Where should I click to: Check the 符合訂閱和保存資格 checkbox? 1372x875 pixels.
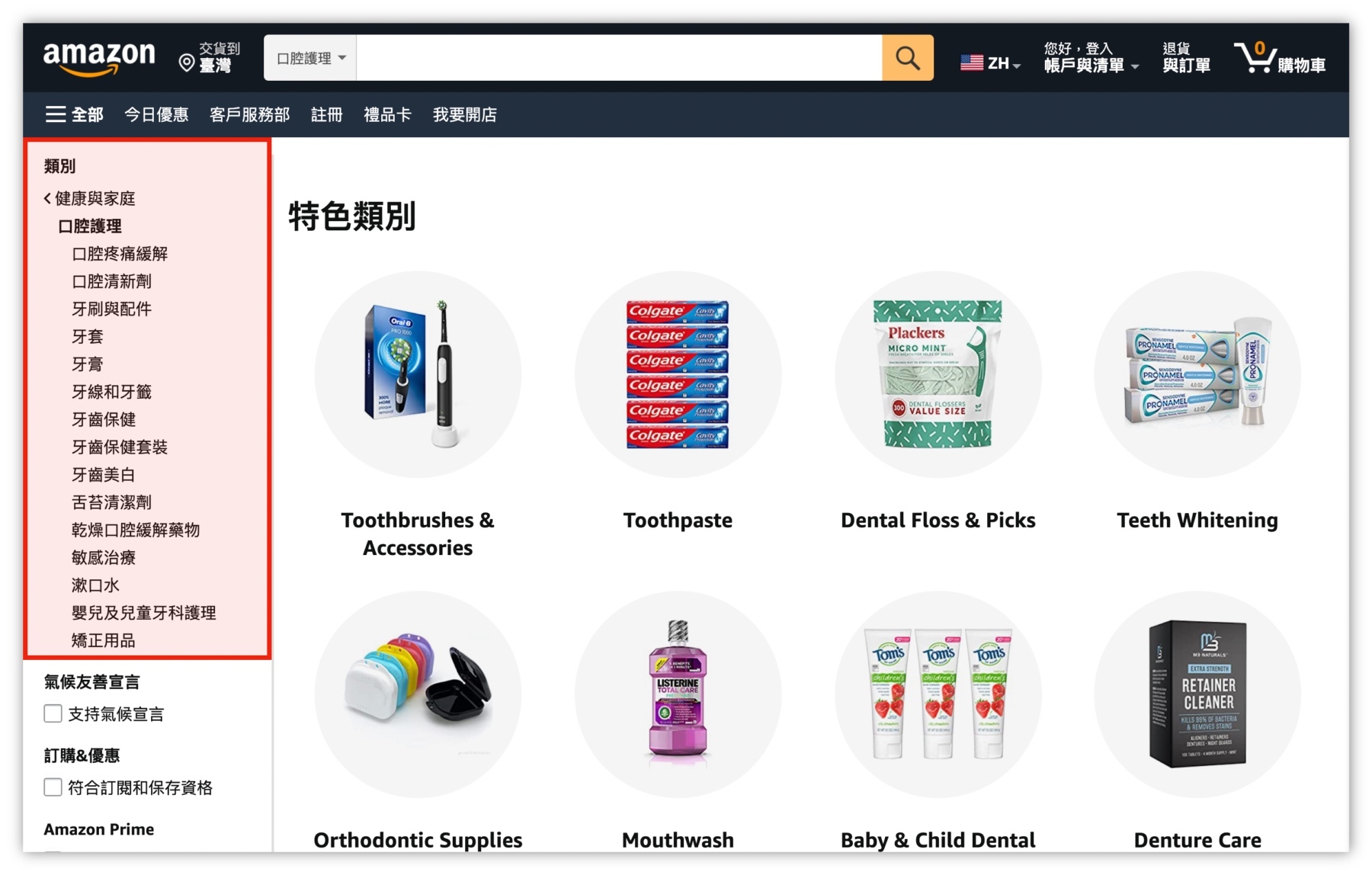53,787
